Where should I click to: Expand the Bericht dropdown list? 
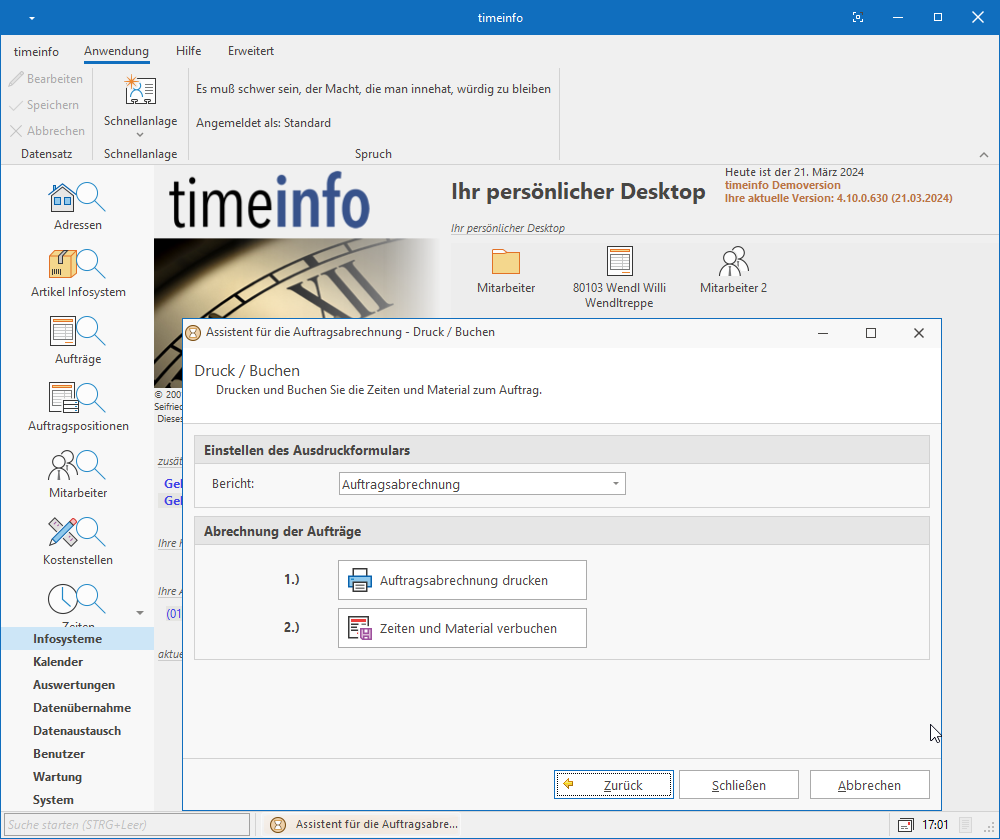tap(616, 484)
